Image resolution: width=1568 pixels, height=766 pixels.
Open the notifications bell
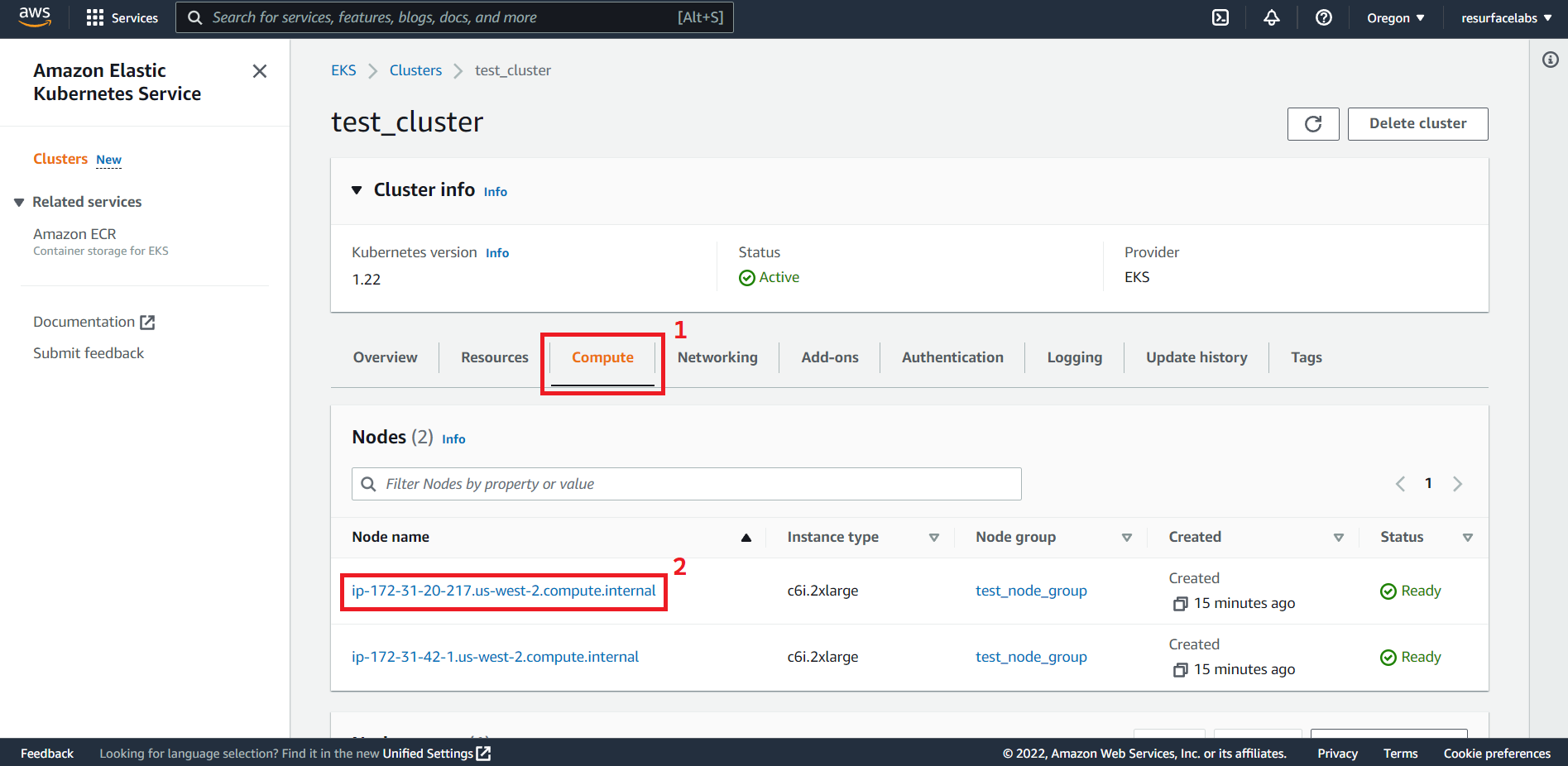pos(1272,17)
